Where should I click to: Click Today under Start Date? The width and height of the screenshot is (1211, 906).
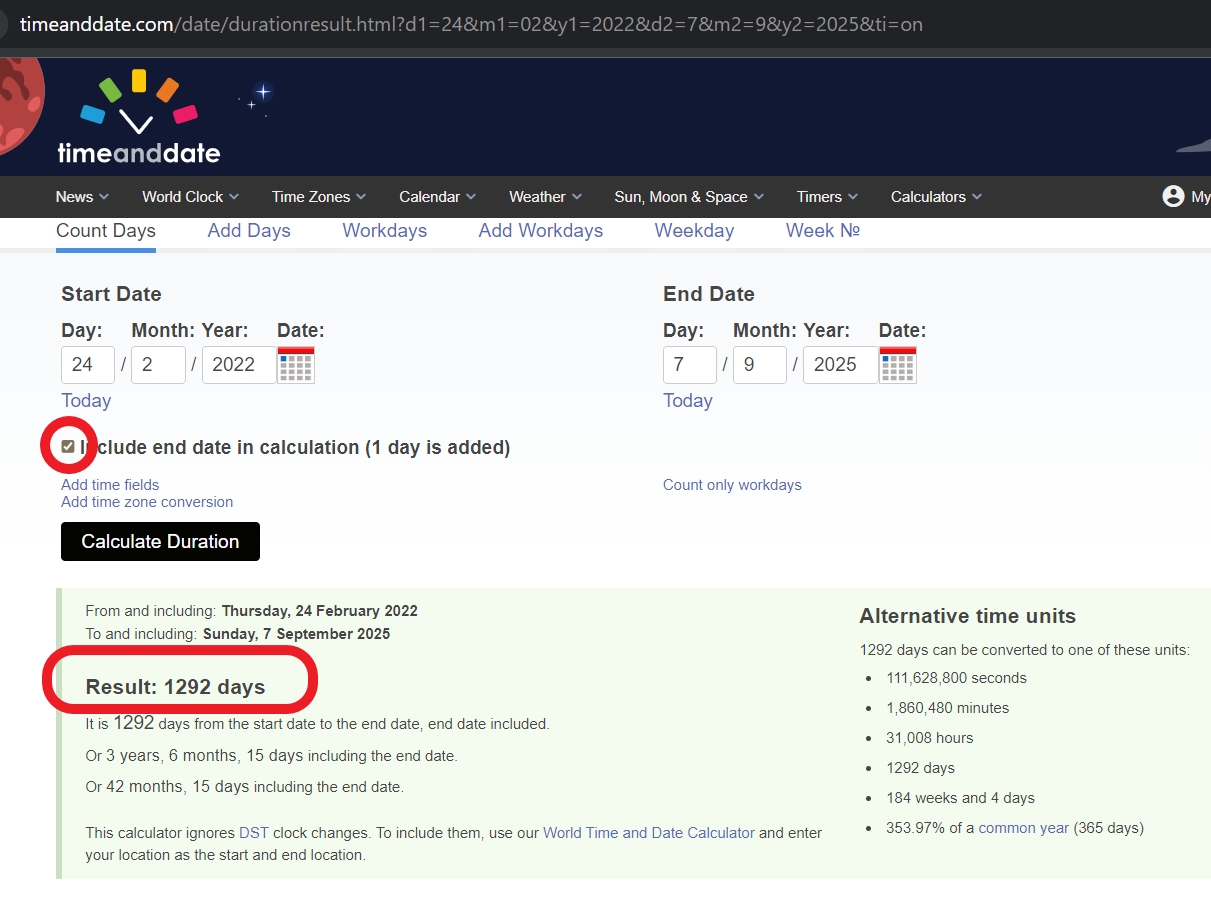(x=86, y=401)
